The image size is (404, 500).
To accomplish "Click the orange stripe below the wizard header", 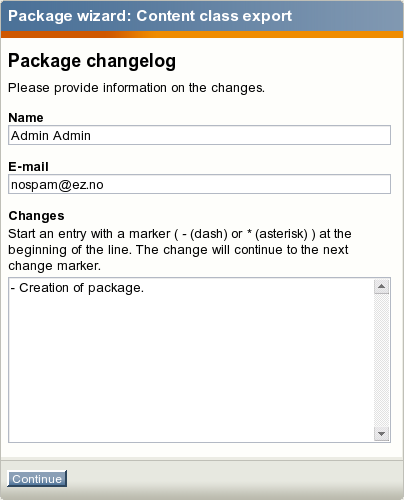I will coord(202,34).
